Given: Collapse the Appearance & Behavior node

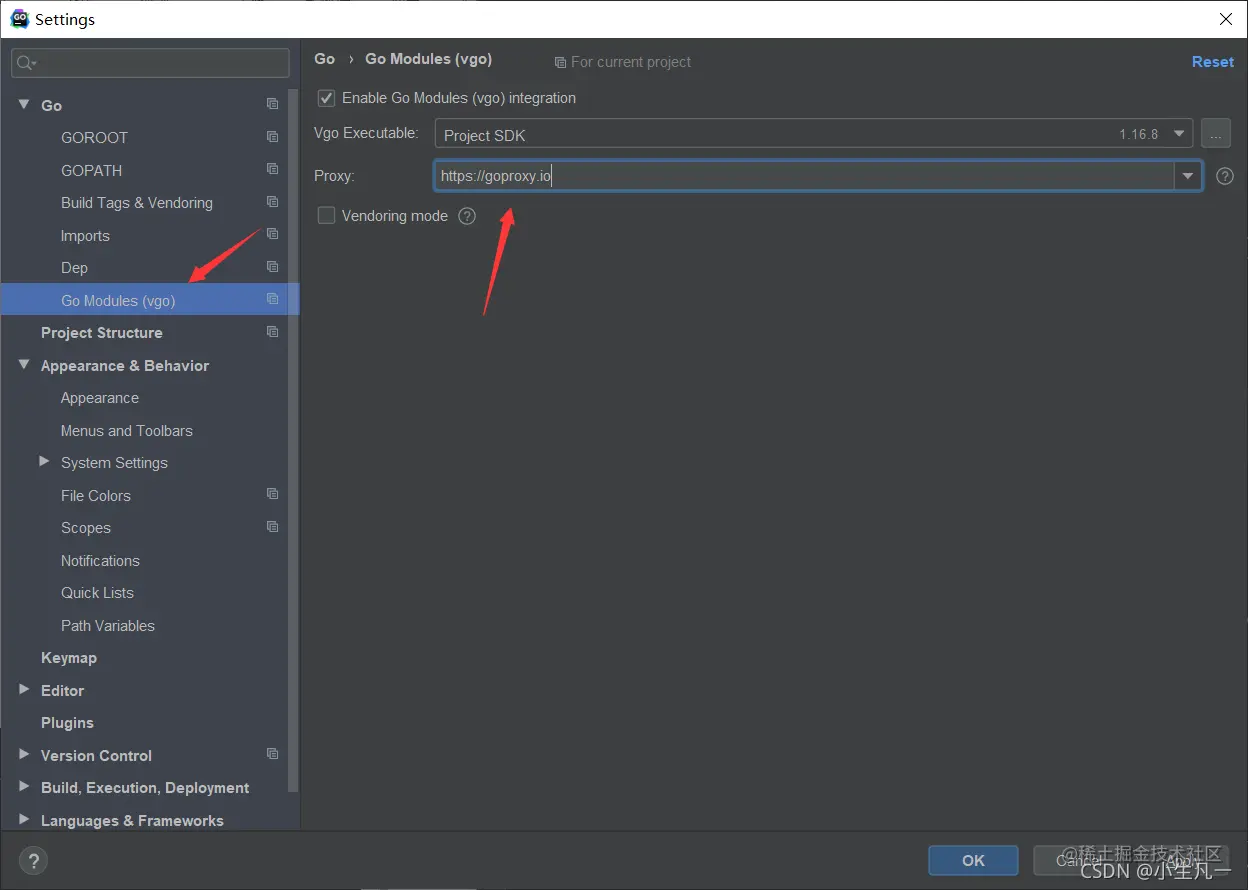Looking at the screenshot, I should pos(24,365).
